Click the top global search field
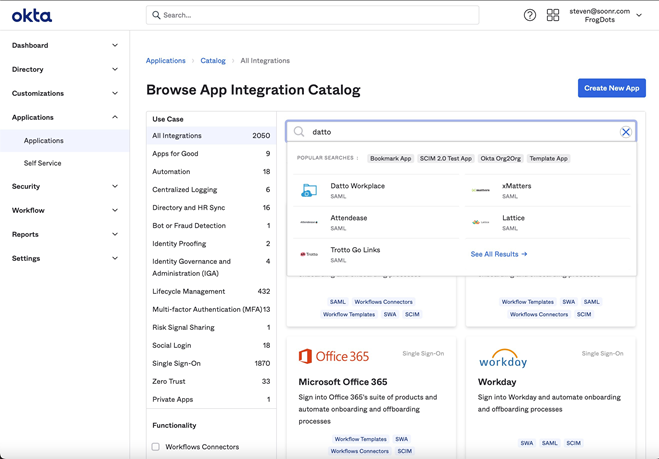The width and height of the screenshot is (659, 459). tap(312, 15)
